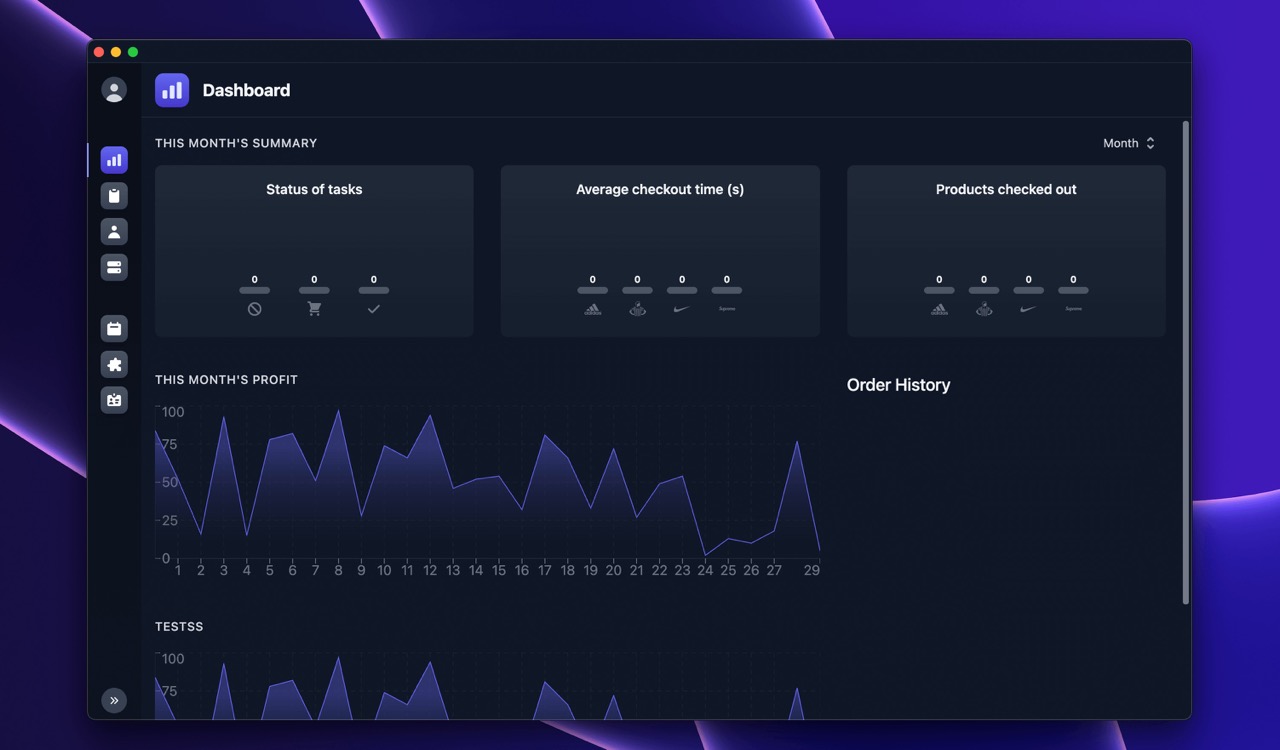This screenshot has height=750, width=1280.
Task: Select data point 24 on the profit chart
Action: click(x=705, y=553)
